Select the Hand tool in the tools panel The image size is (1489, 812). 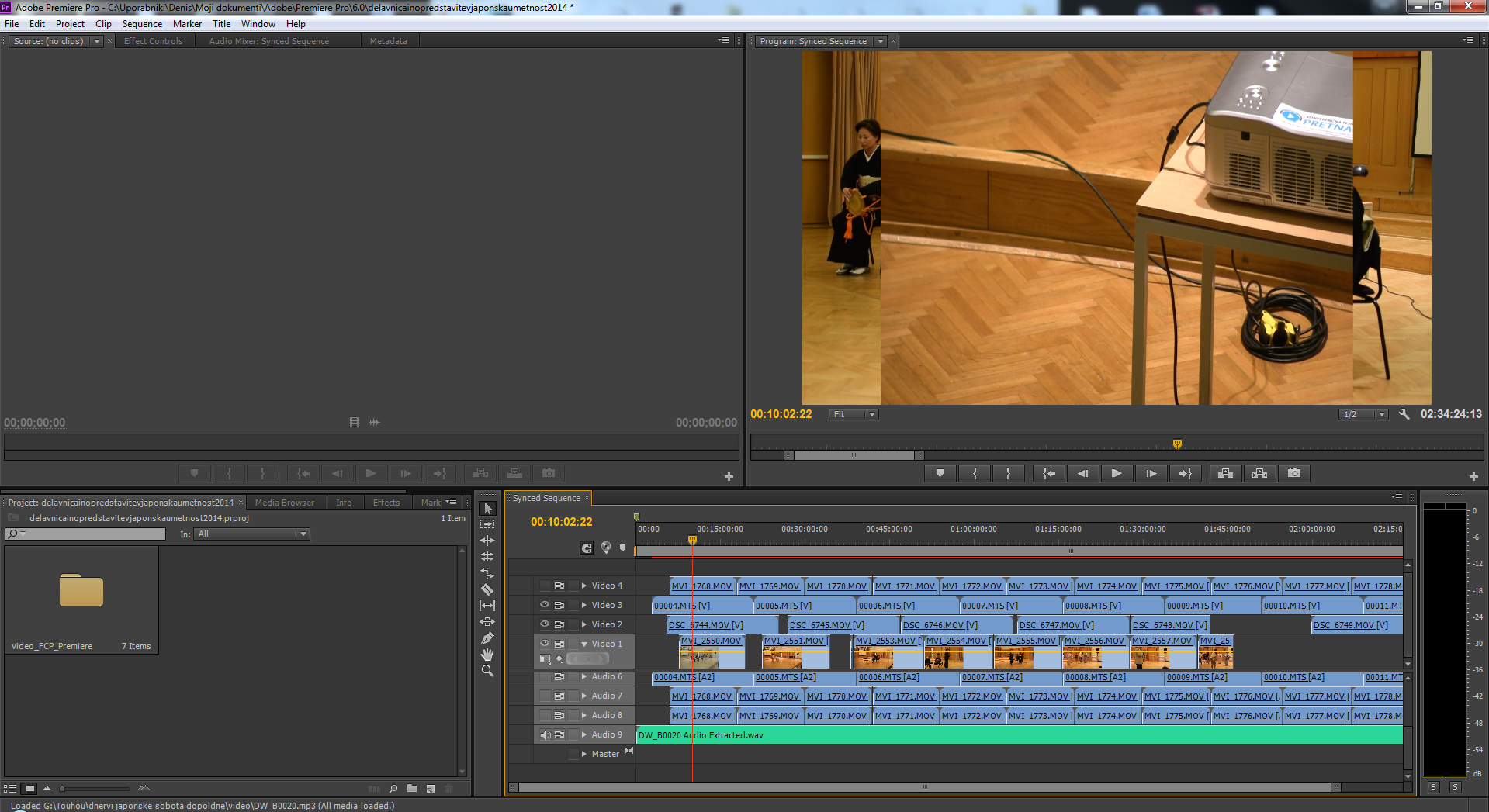click(487, 655)
